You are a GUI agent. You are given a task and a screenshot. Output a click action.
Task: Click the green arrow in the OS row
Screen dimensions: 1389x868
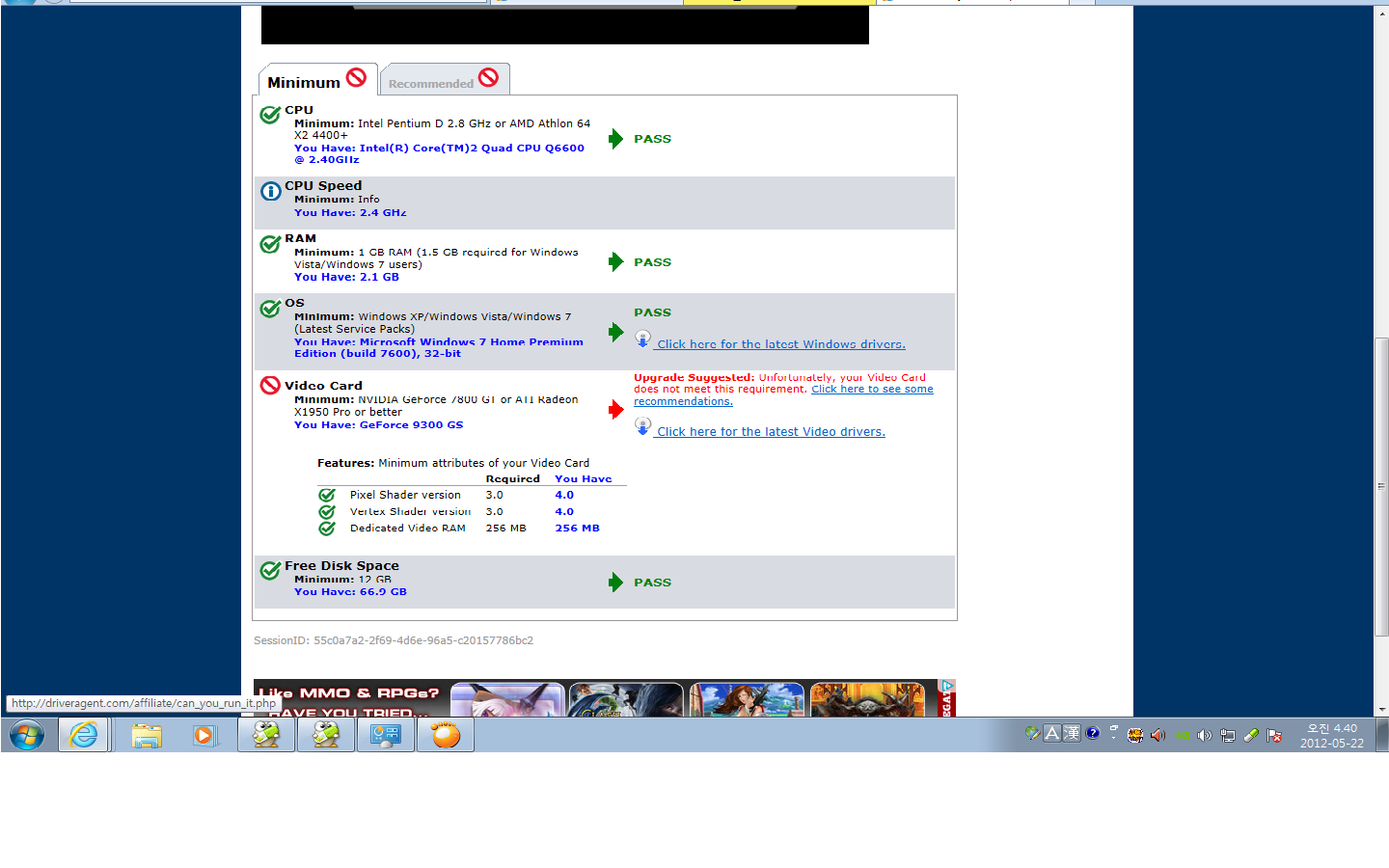(615, 333)
